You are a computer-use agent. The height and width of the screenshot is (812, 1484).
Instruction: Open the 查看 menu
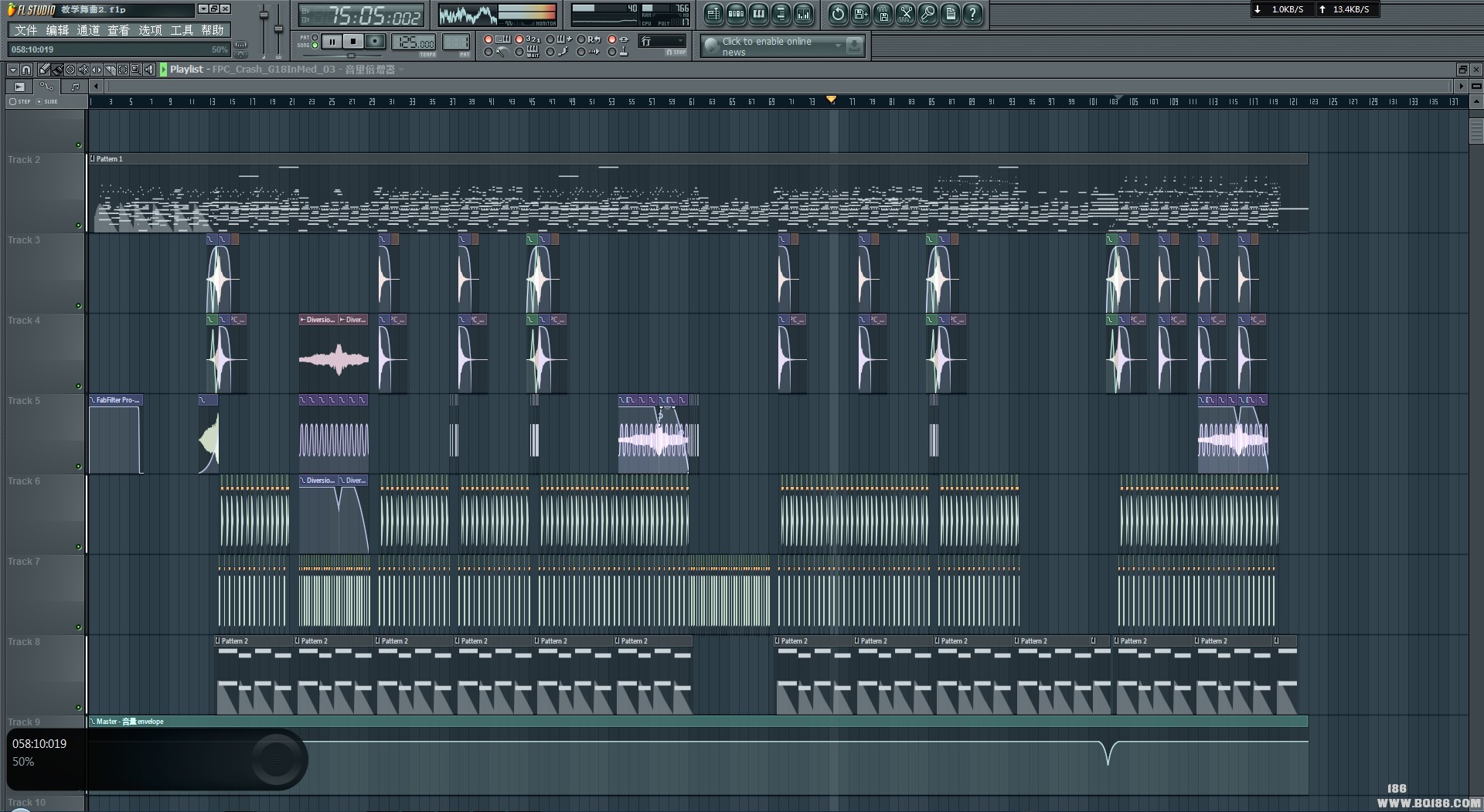point(119,30)
